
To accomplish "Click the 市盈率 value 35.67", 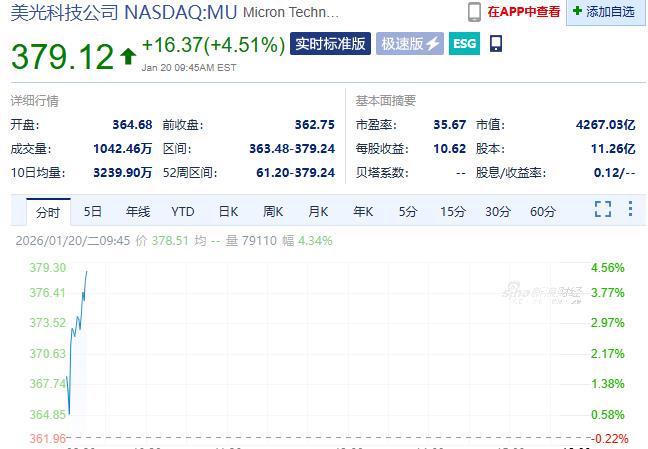I will (x=450, y=124).
